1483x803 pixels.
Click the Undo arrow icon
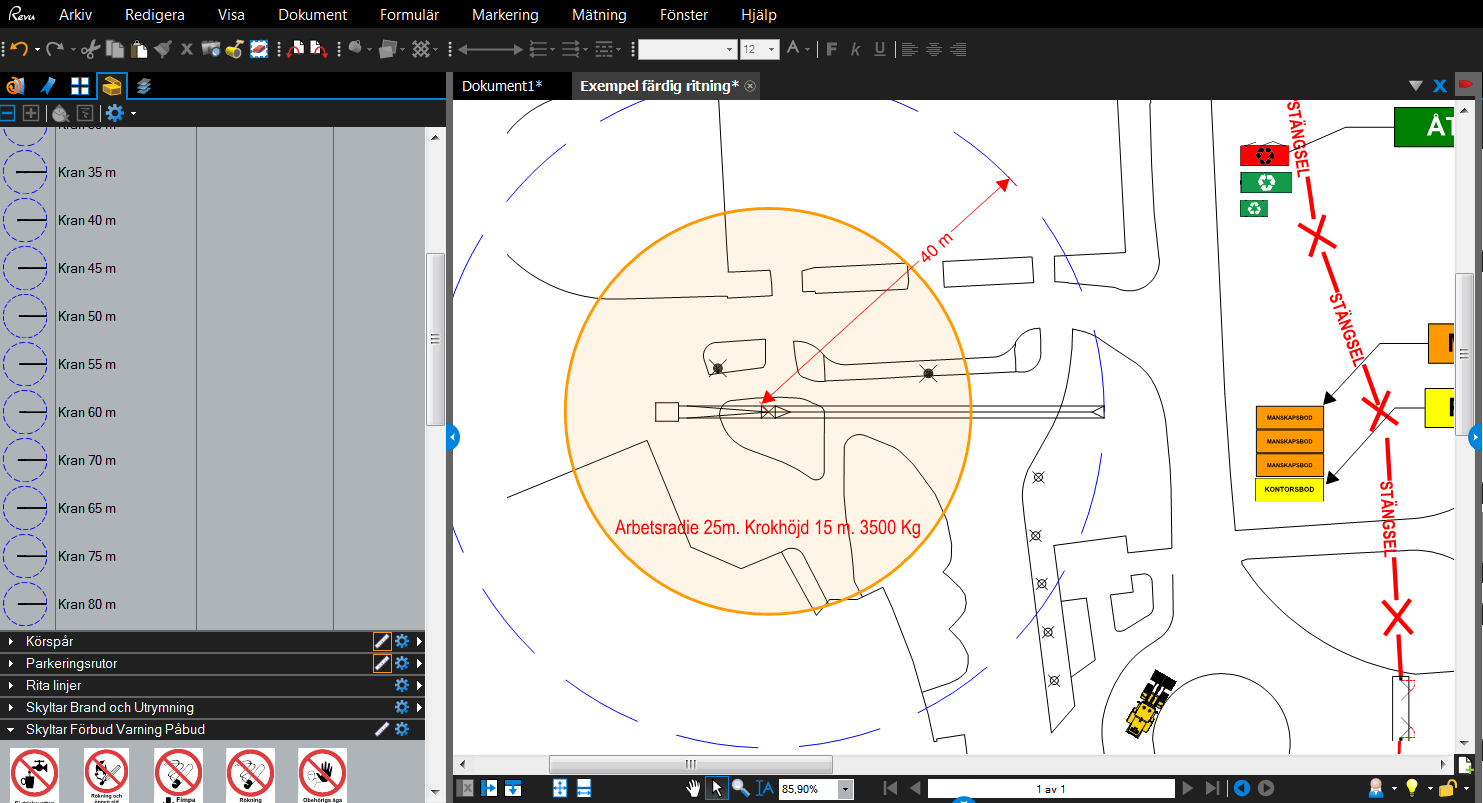tap(19, 49)
